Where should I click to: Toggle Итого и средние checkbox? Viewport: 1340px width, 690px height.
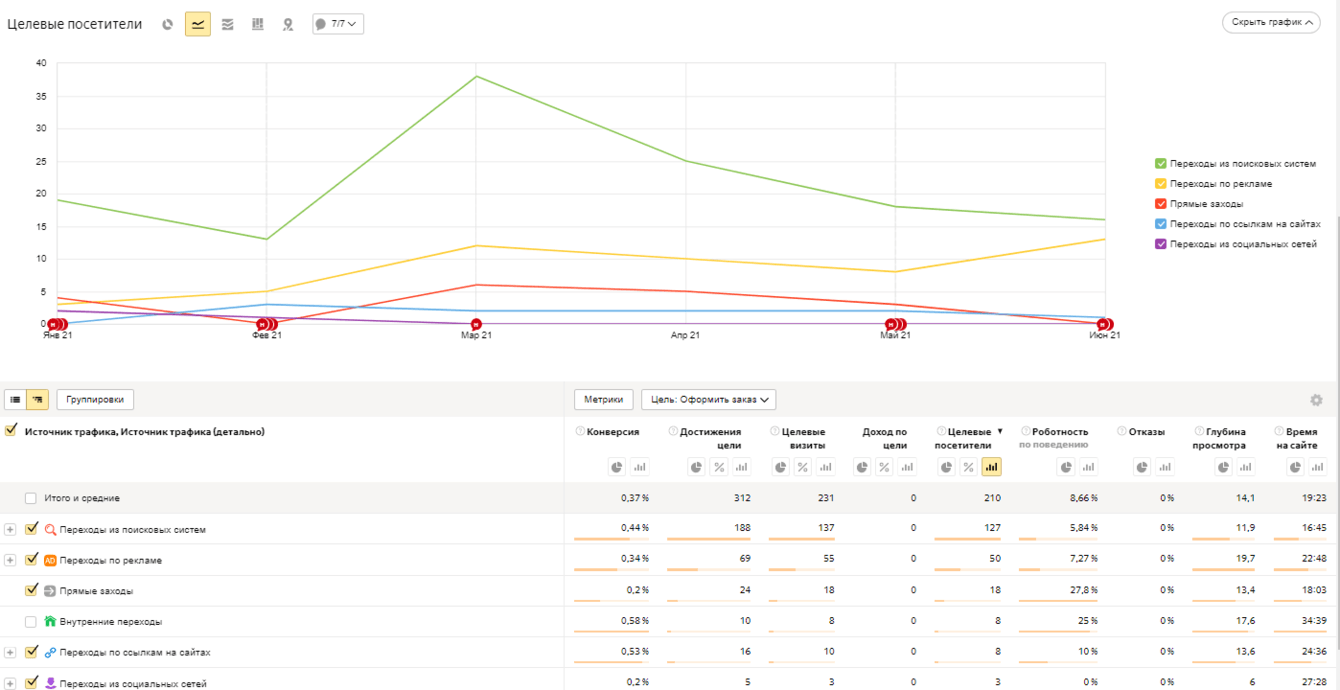pos(31,498)
